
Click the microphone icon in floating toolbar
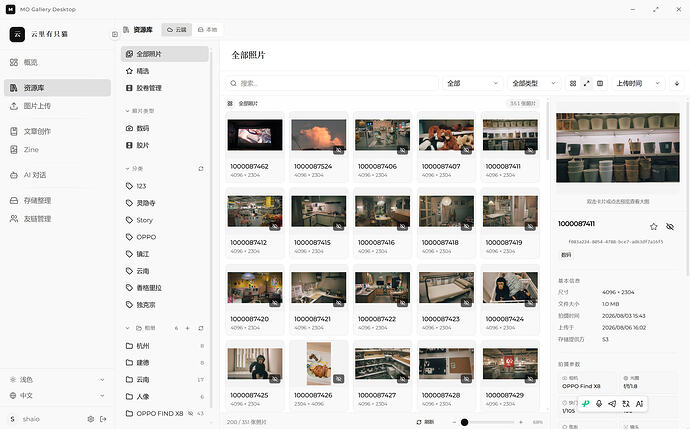[x=599, y=403]
